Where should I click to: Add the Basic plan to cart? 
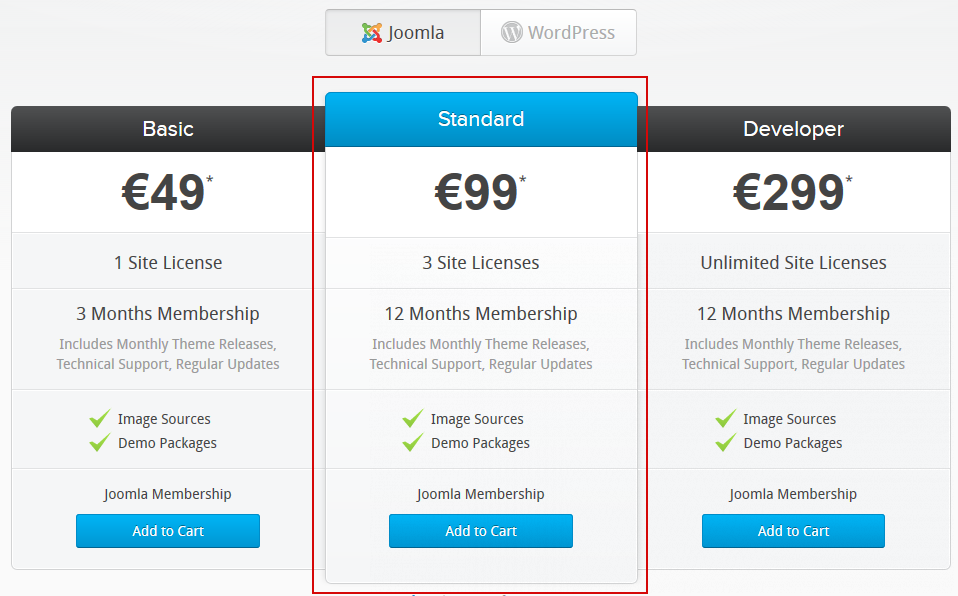pyautogui.click(x=168, y=531)
